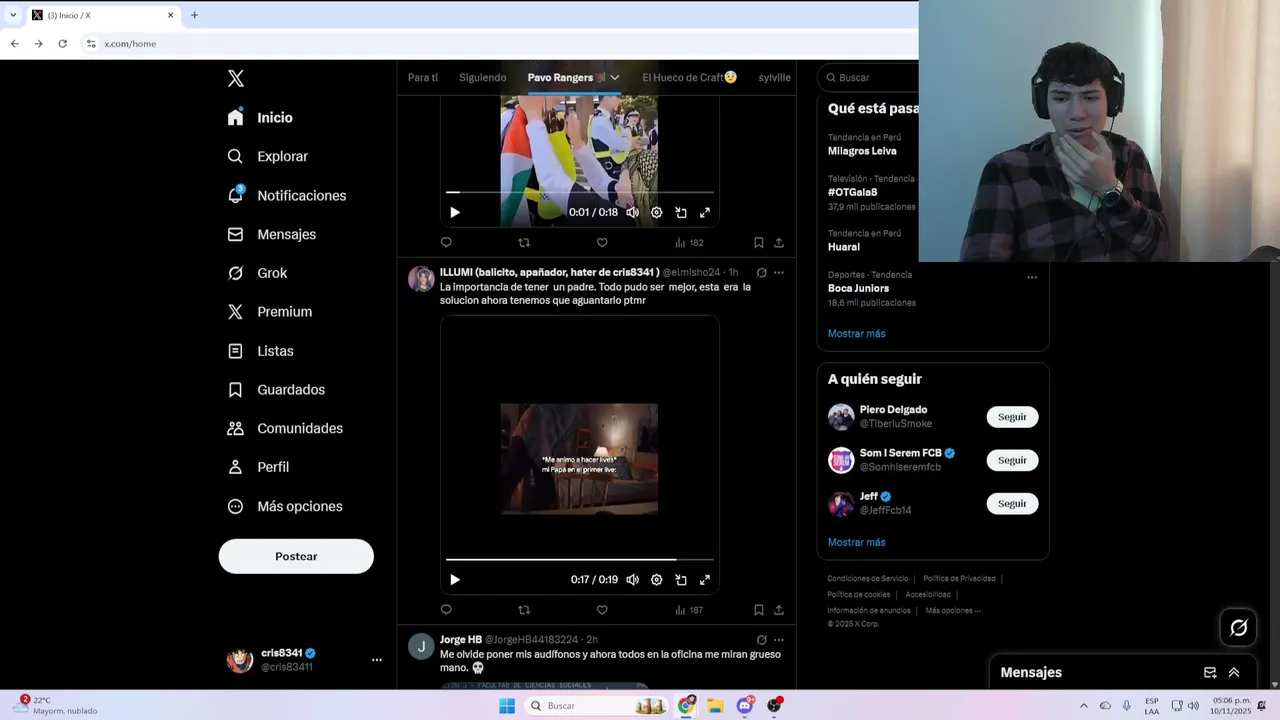Mute the first video volume icon
The image size is (1280, 720).
[632, 212]
